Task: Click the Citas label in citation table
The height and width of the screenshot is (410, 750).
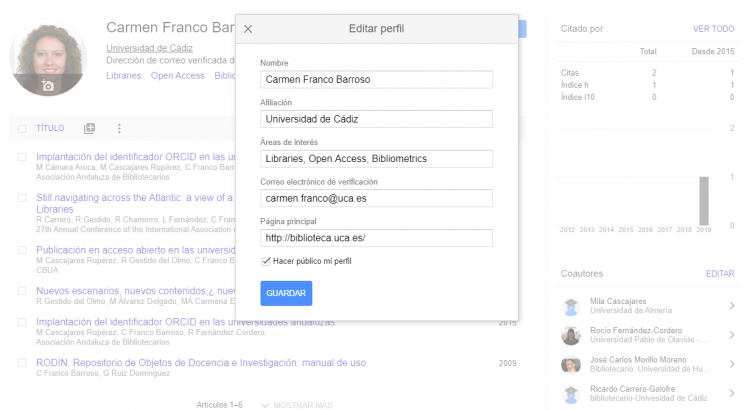Action: pyautogui.click(x=570, y=73)
